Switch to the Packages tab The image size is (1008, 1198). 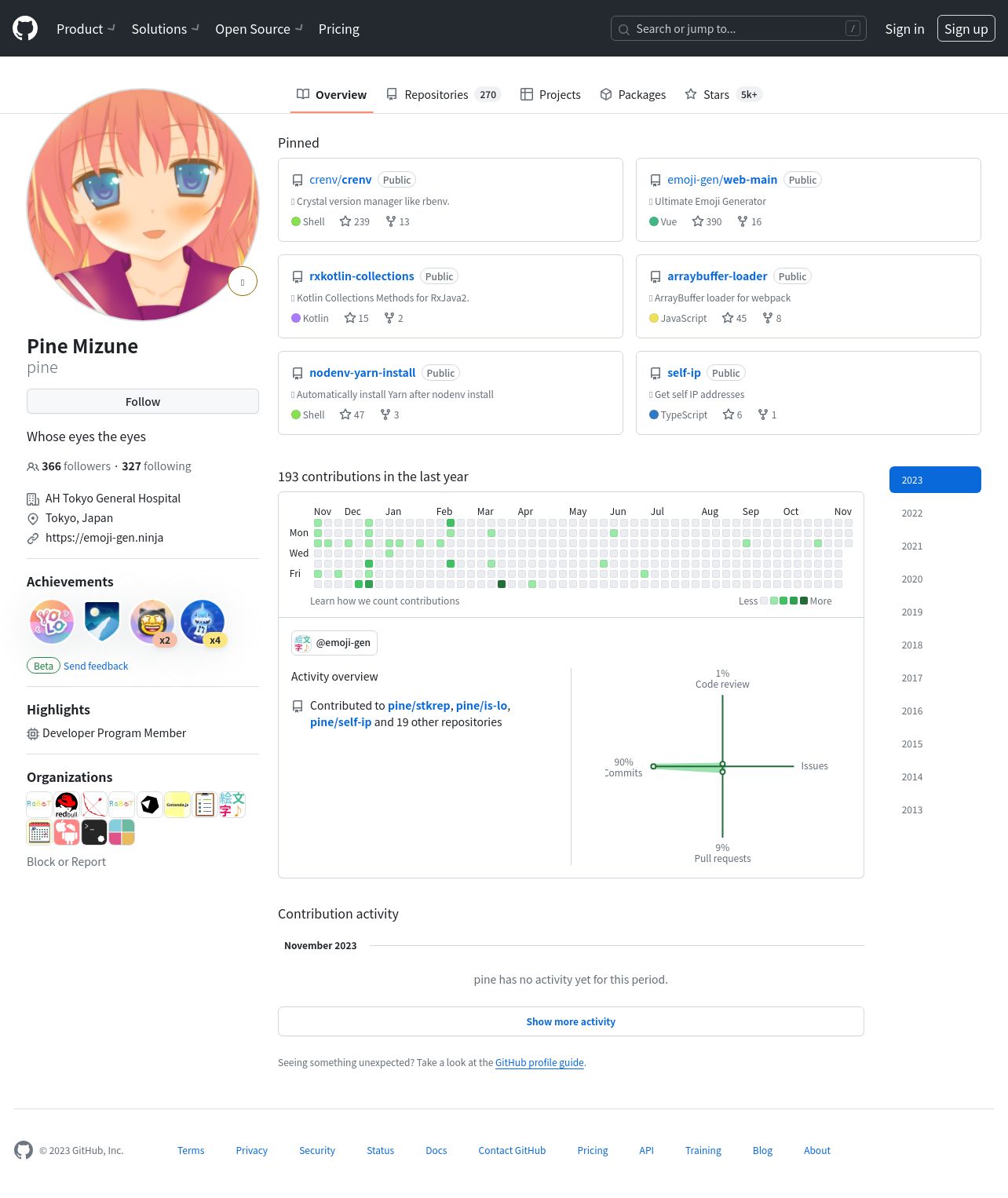633,94
